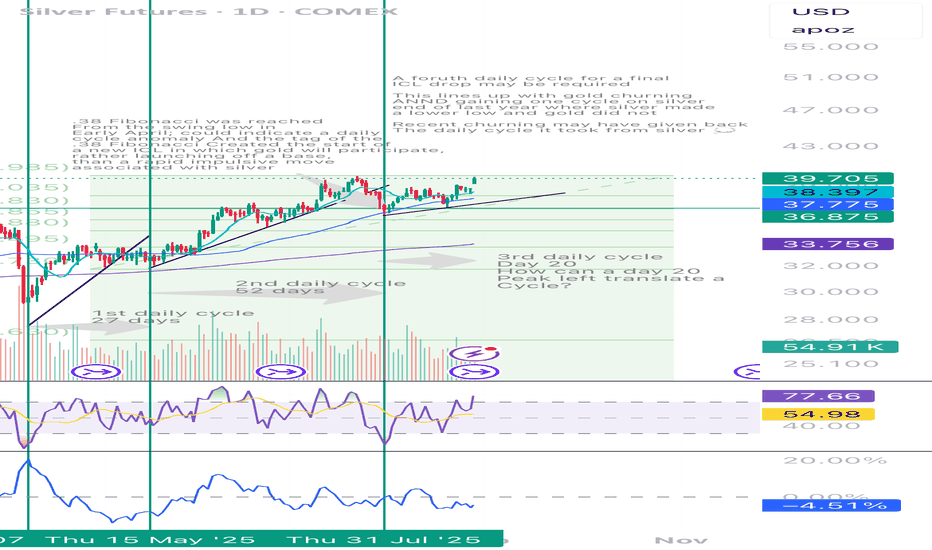Click the 54.91 K volume label

pyautogui.click(x=830, y=347)
